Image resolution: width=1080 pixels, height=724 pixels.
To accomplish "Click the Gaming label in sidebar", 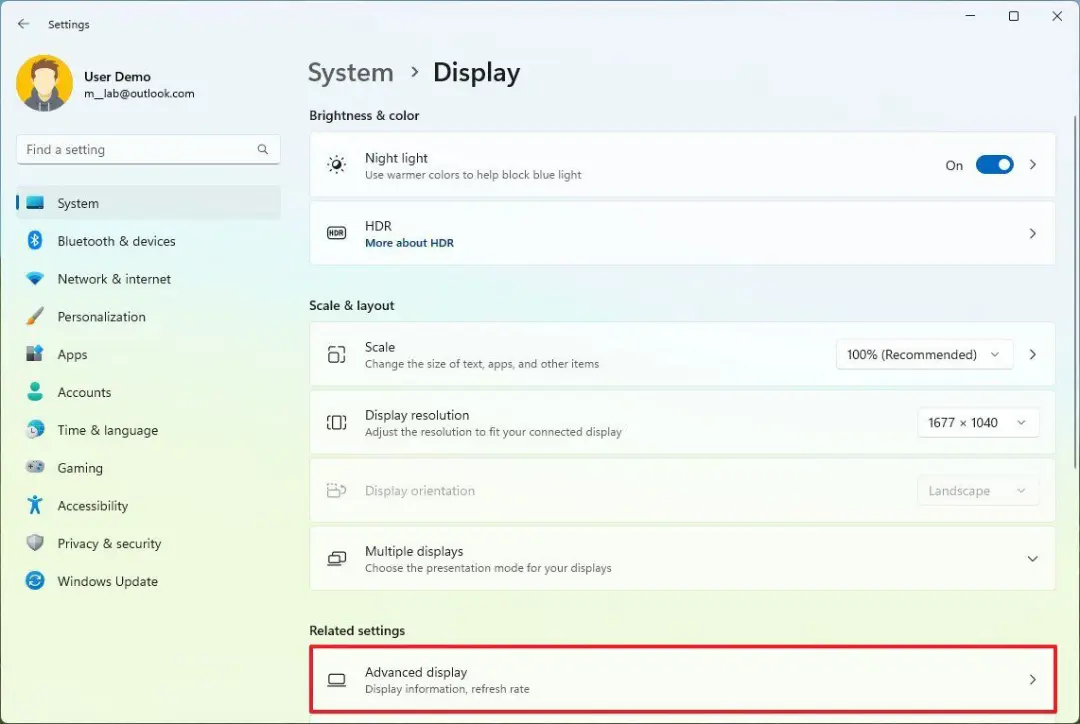I will pos(80,468).
